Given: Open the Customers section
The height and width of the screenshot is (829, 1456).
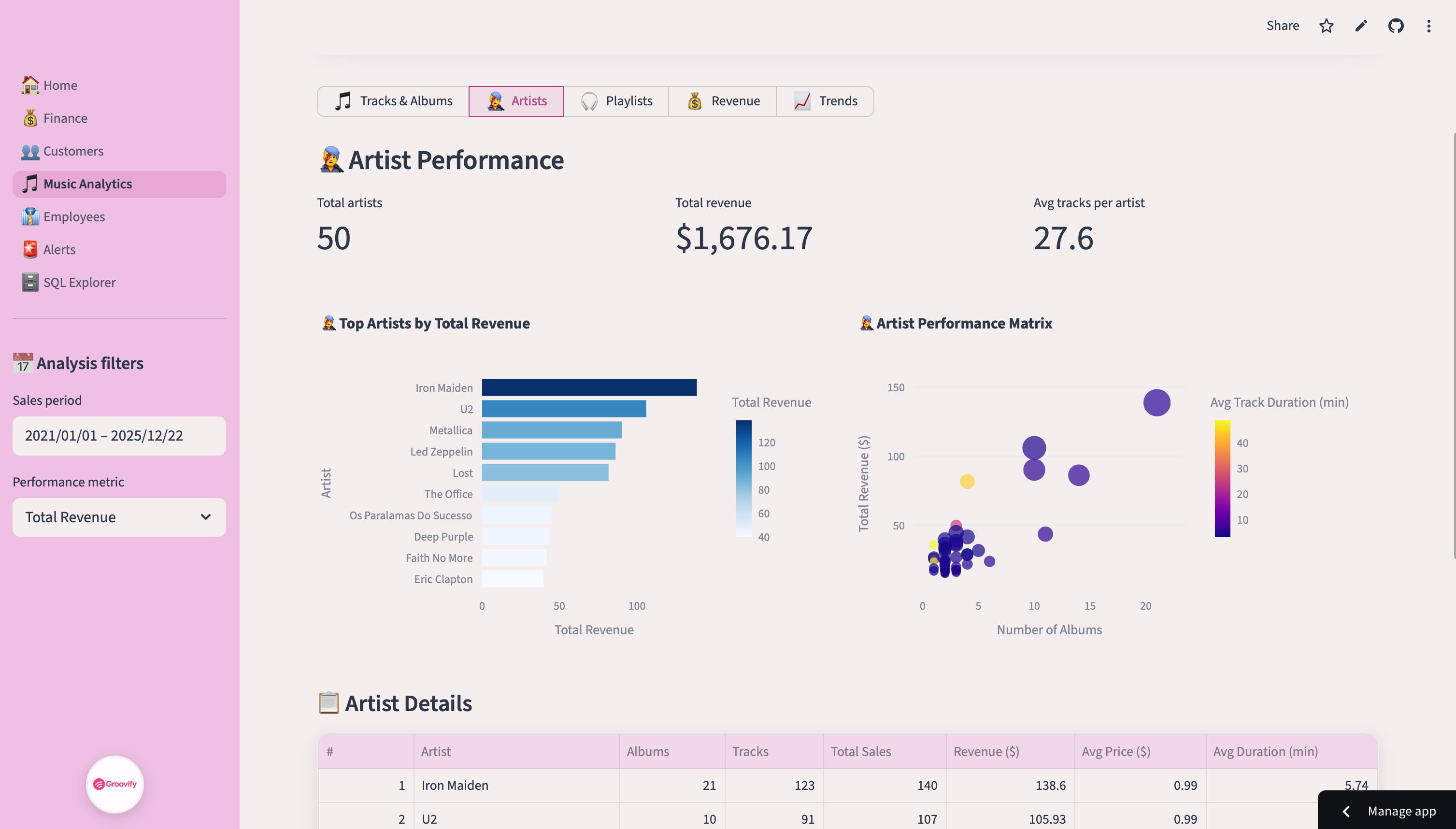Looking at the screenshot, I should pos(73,151).
